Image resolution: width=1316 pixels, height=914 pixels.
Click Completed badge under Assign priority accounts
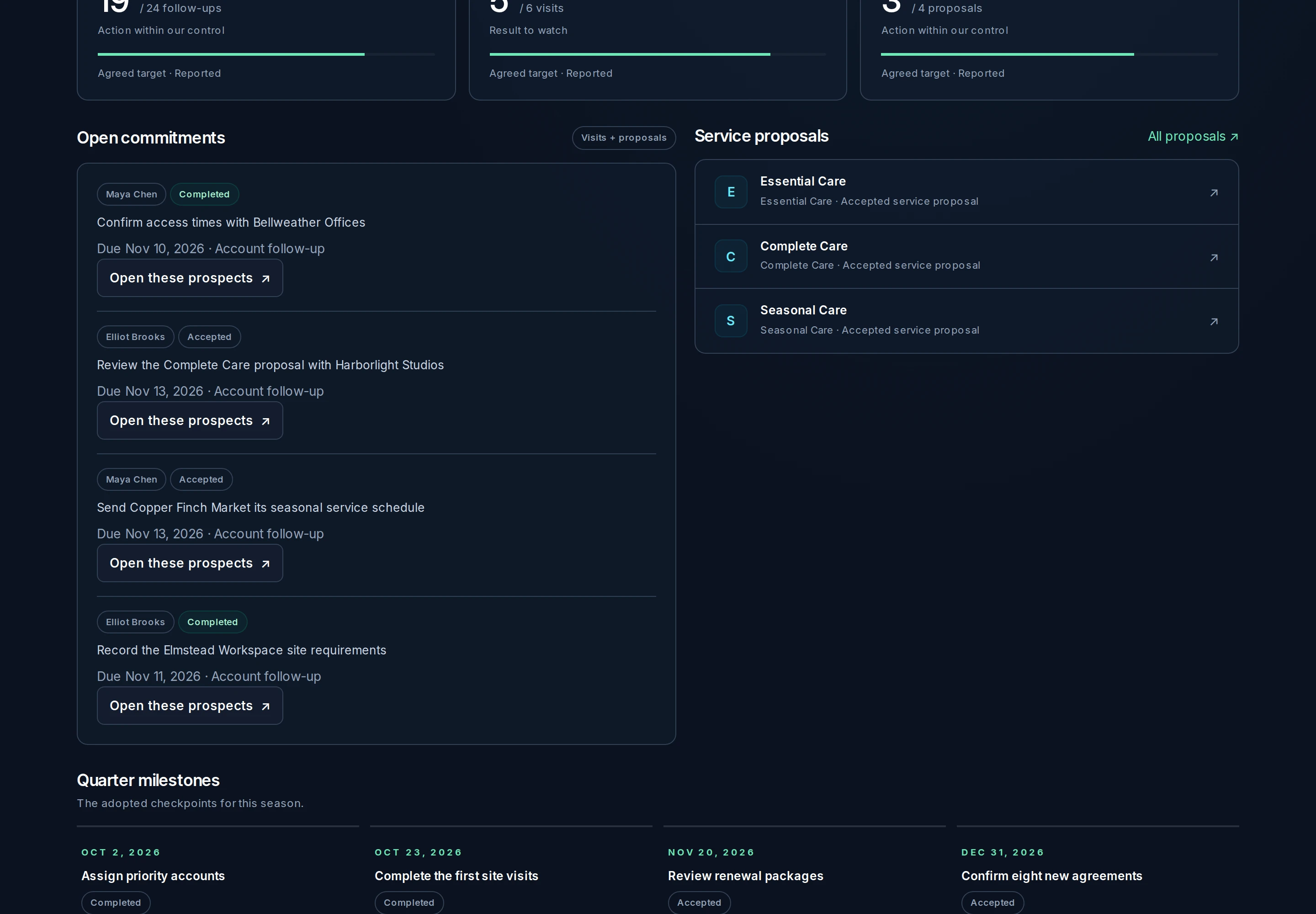click(116, 903)
